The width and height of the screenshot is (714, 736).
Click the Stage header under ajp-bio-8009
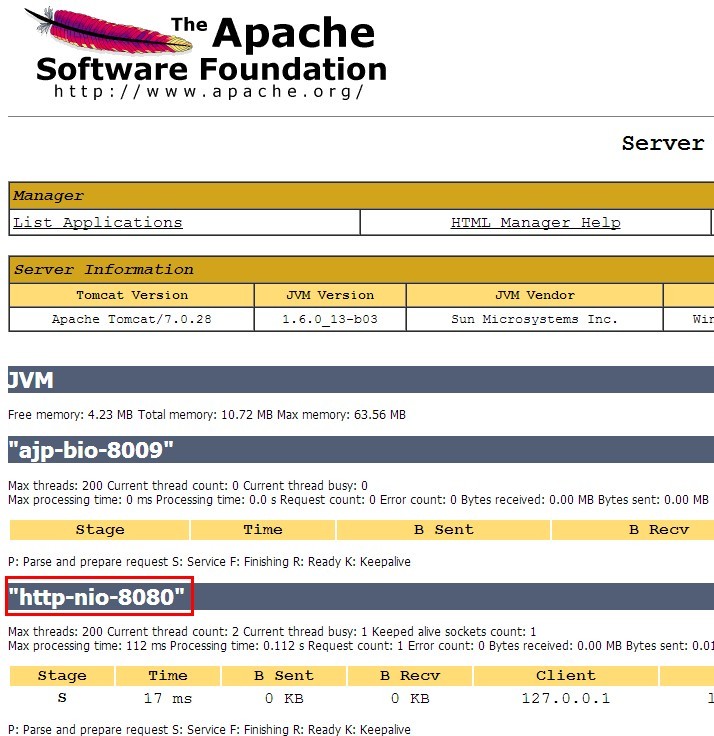click(x=100, y=530)
